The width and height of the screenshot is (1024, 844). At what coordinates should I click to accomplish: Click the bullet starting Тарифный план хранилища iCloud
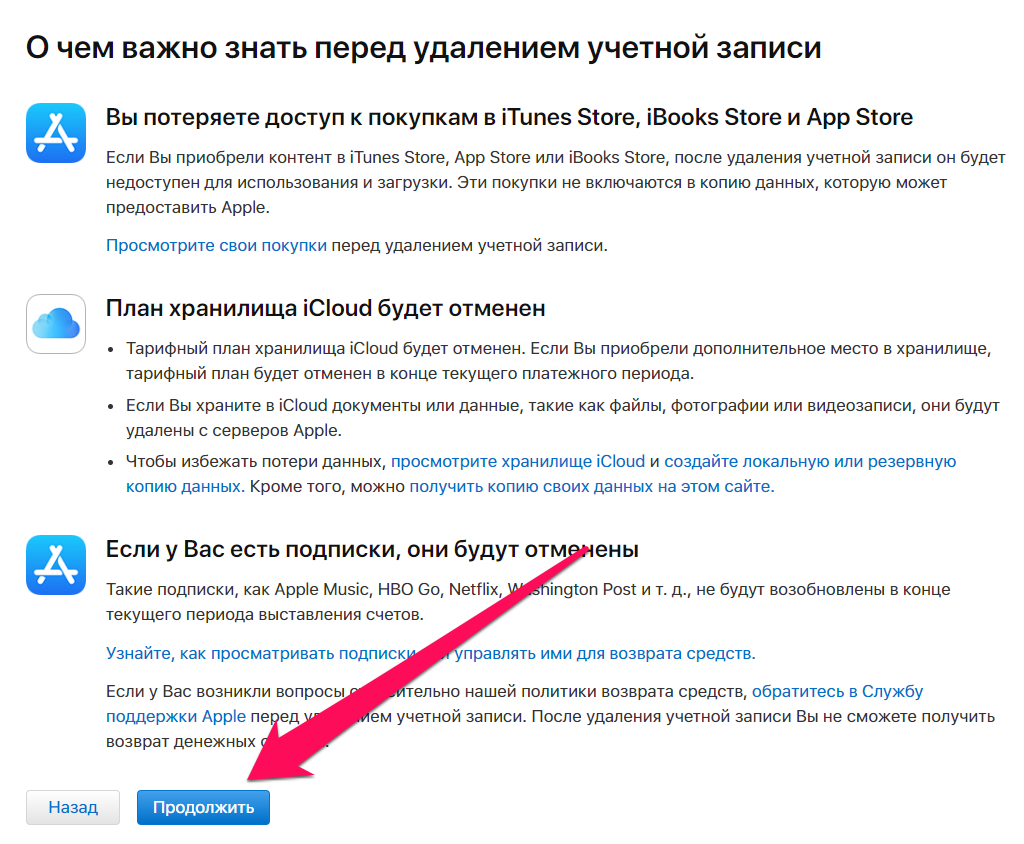coord(558,361)
